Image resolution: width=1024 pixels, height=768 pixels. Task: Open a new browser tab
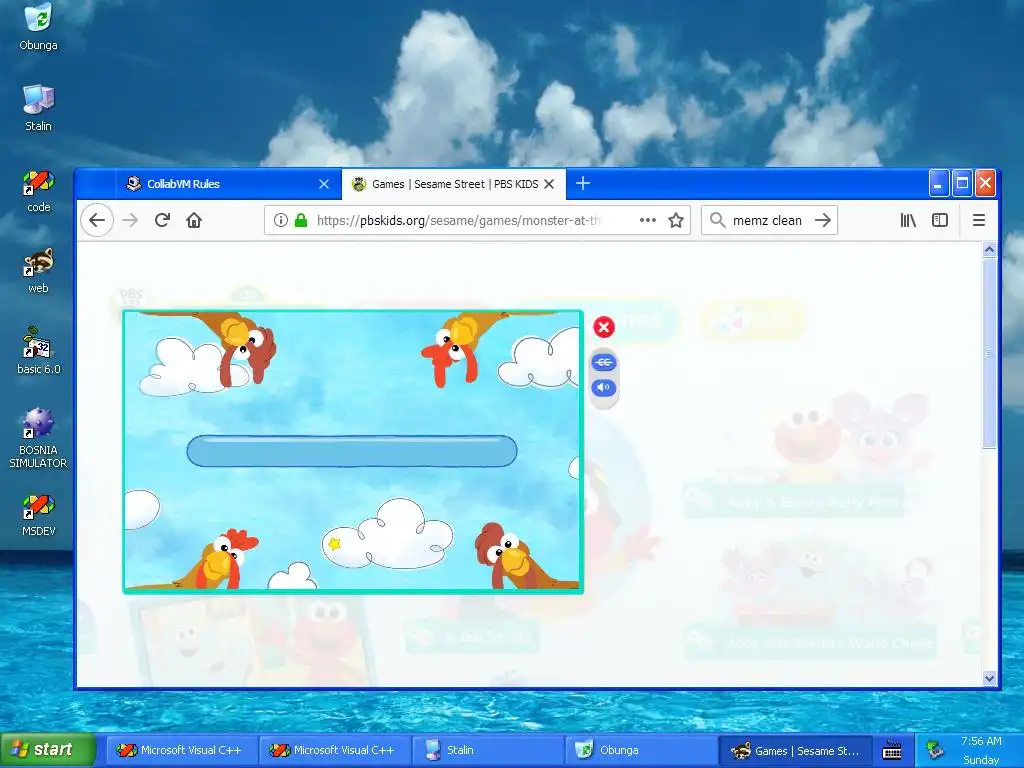[583, 184]
